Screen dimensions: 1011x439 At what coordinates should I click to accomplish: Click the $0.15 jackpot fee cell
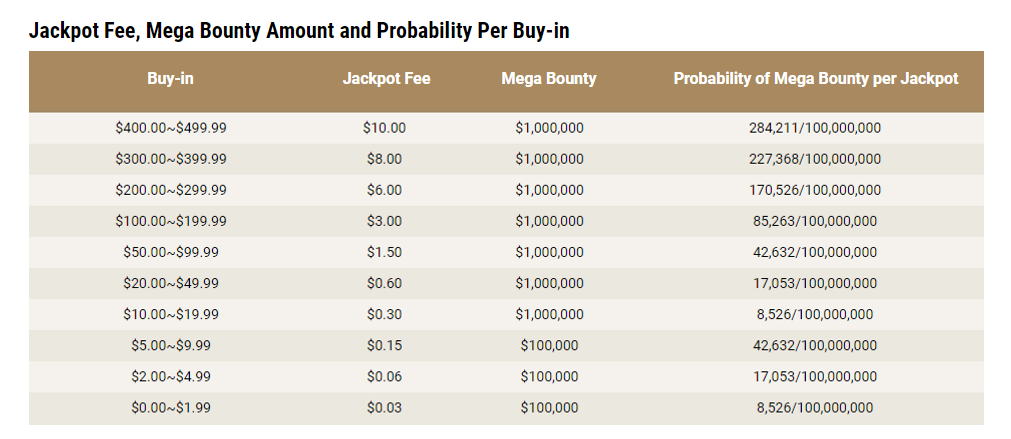(x=384, y=346)
